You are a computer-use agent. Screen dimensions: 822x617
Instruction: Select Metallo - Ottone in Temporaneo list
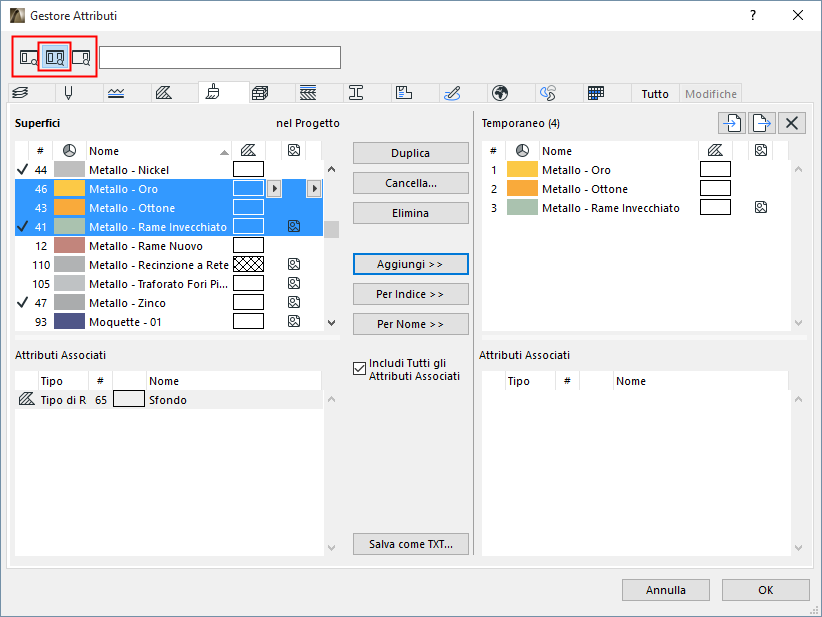pos(636,189)
